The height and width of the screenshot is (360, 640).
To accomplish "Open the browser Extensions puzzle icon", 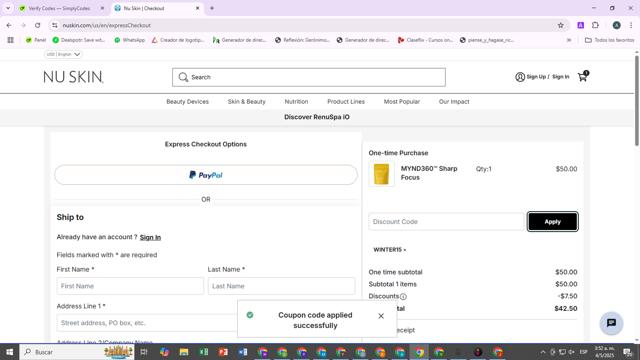I will click(595, 25).
